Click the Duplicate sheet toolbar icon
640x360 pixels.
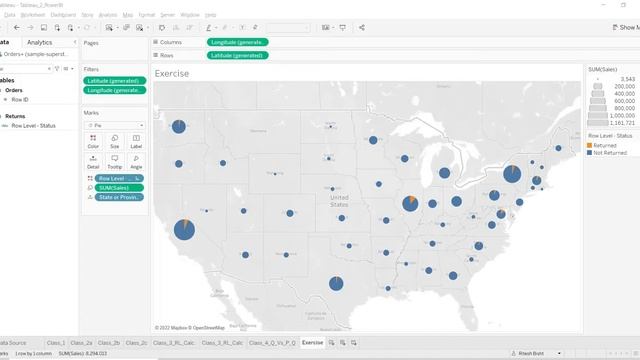pos(126,28)
